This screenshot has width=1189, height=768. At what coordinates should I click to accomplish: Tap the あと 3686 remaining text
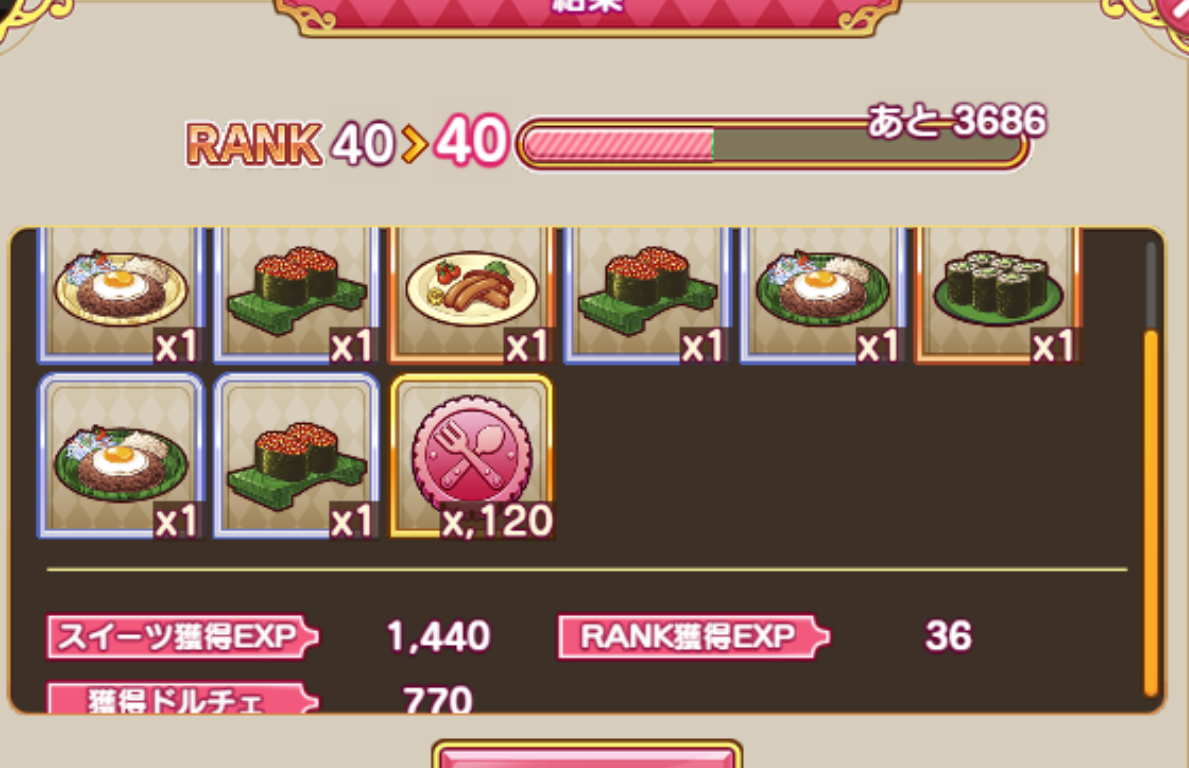[x=957, y=121]
